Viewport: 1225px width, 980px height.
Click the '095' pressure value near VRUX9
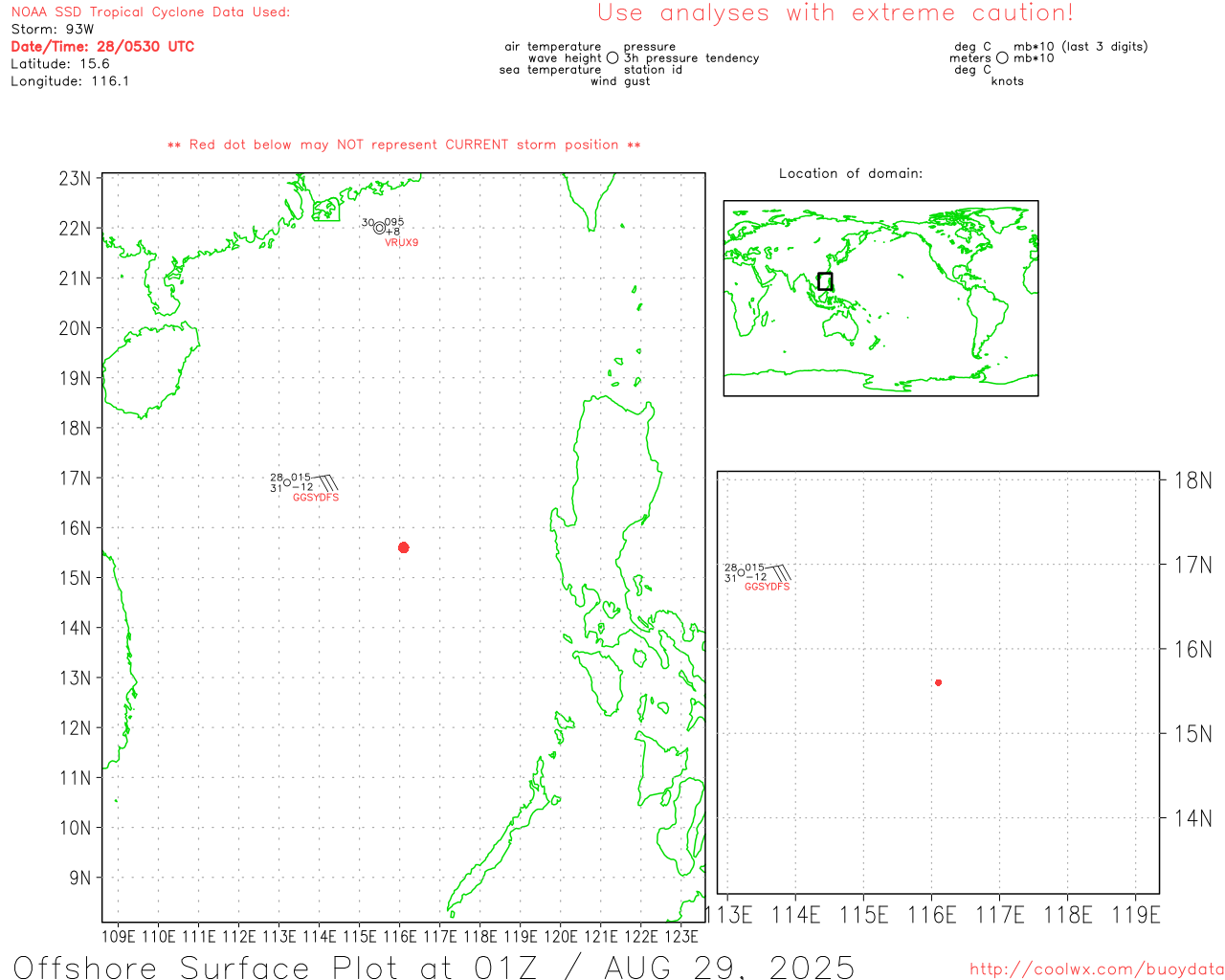394,222
